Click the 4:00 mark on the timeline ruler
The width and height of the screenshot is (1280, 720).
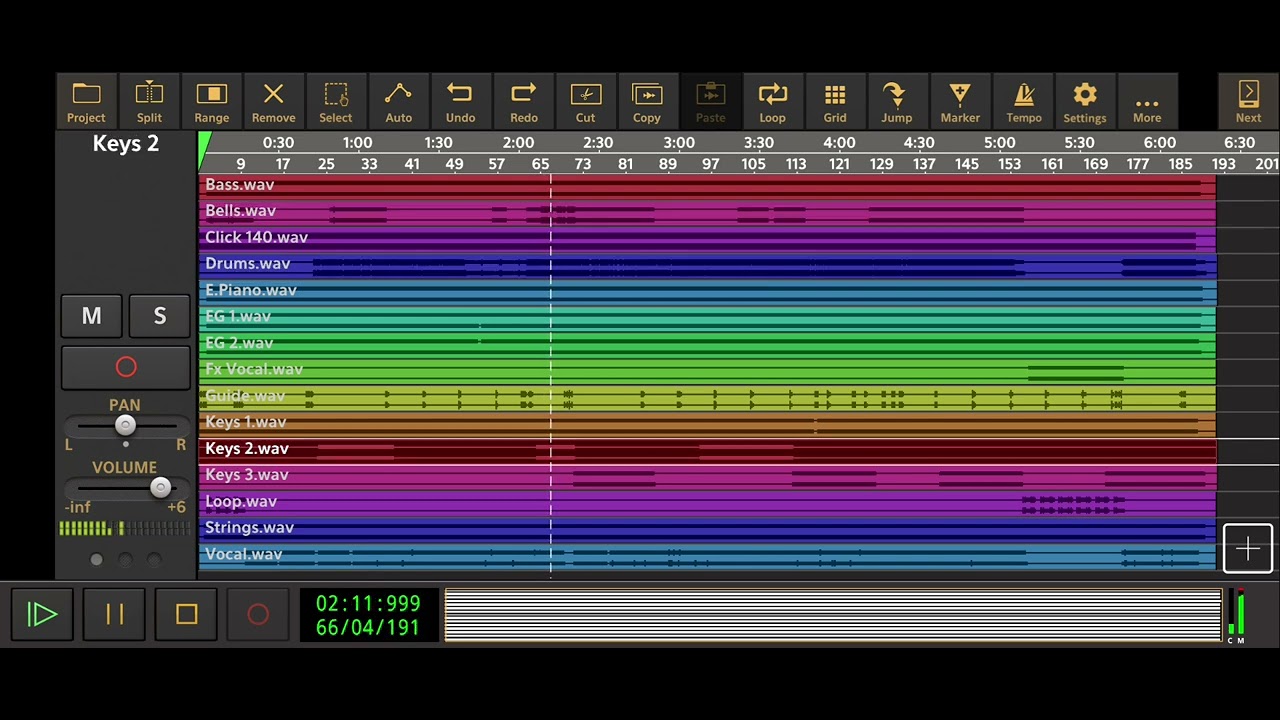coord(839,143)
